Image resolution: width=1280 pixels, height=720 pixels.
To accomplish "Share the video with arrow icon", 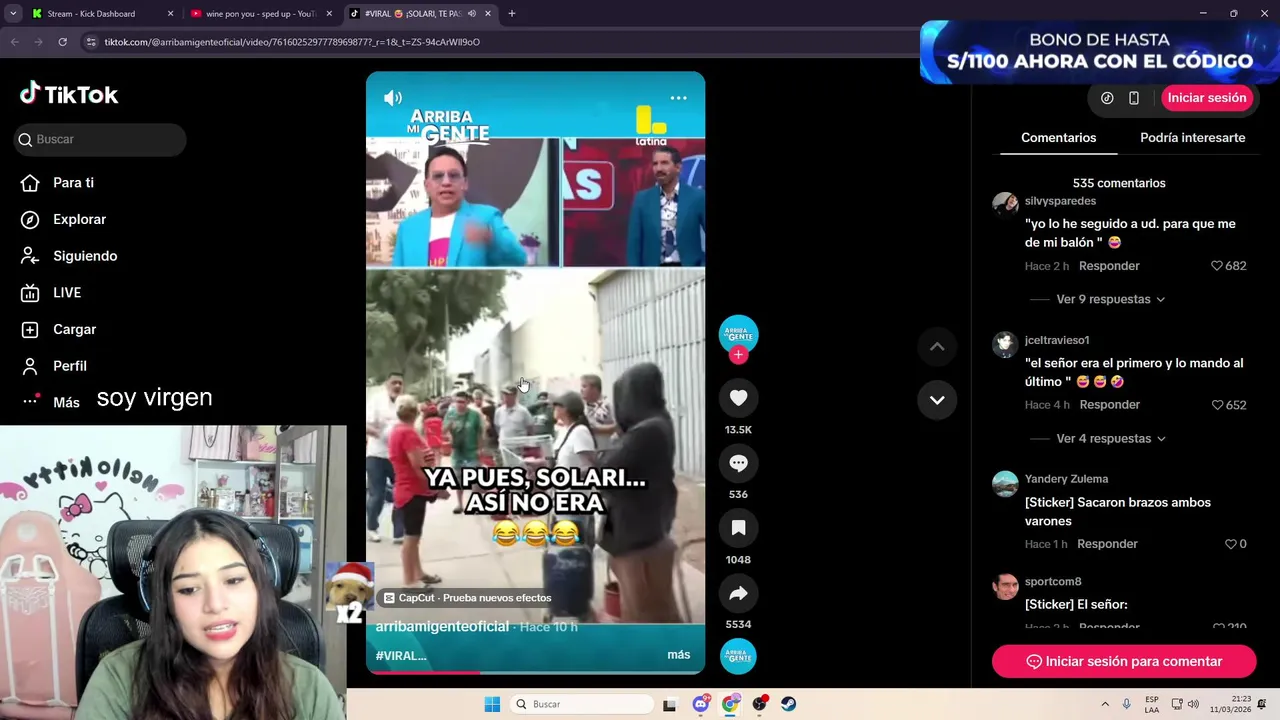I will 738,593.
